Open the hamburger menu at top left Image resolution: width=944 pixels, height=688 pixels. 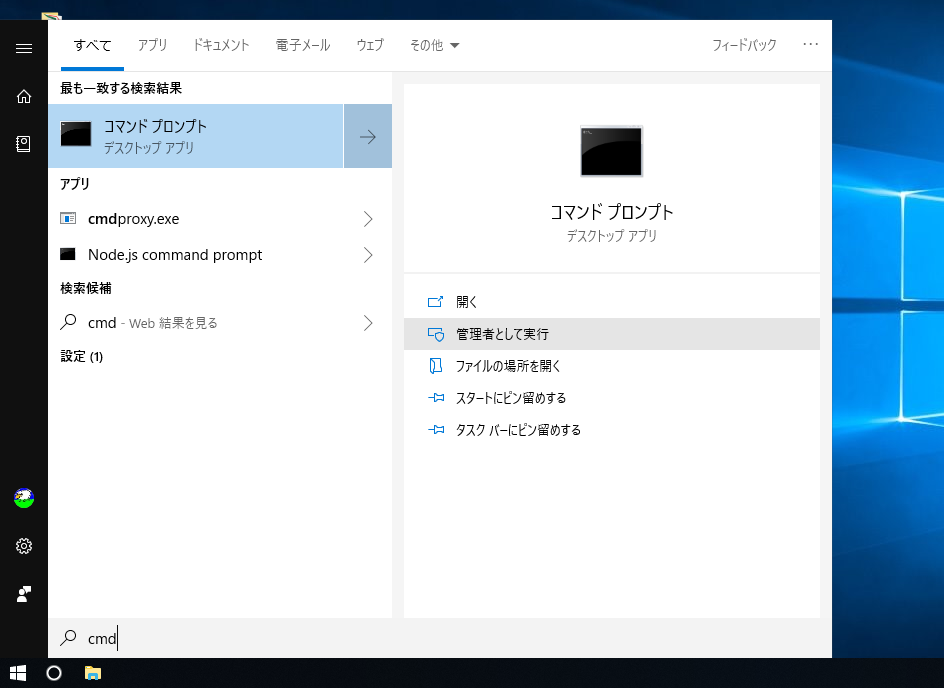(23, 48)
